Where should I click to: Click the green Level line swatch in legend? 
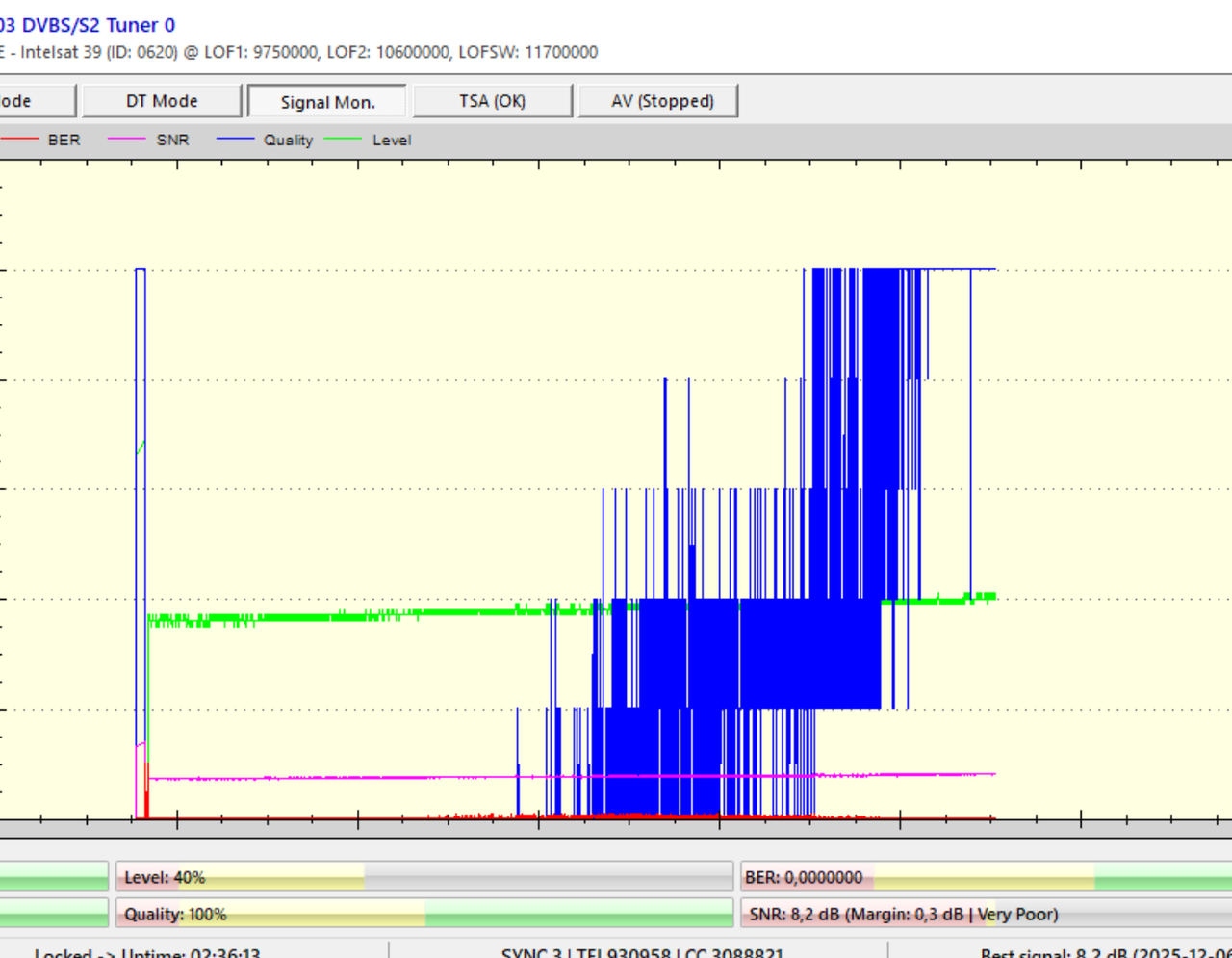pos(344,140)
